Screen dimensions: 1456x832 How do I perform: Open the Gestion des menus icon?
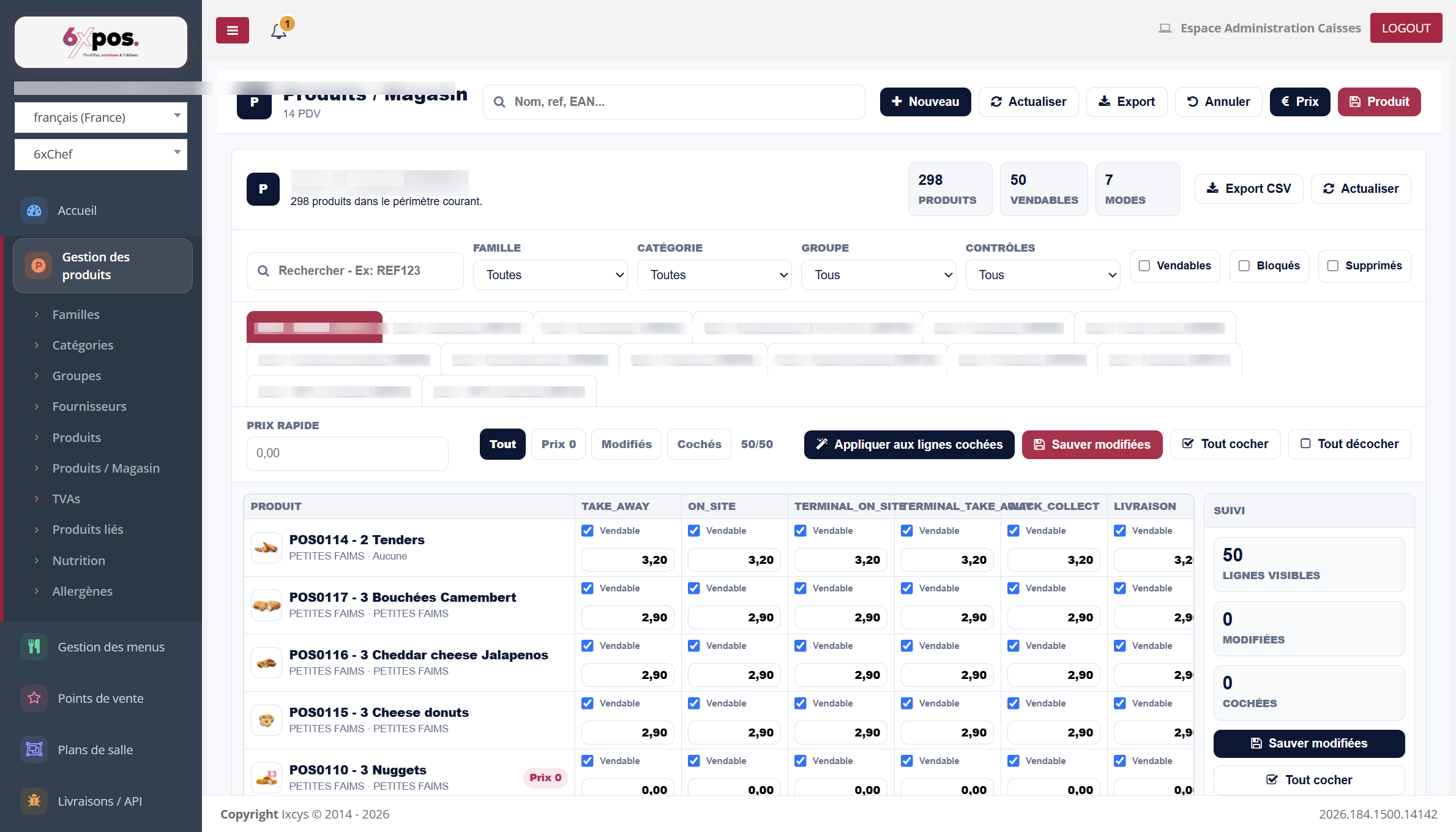coord(34,647)
